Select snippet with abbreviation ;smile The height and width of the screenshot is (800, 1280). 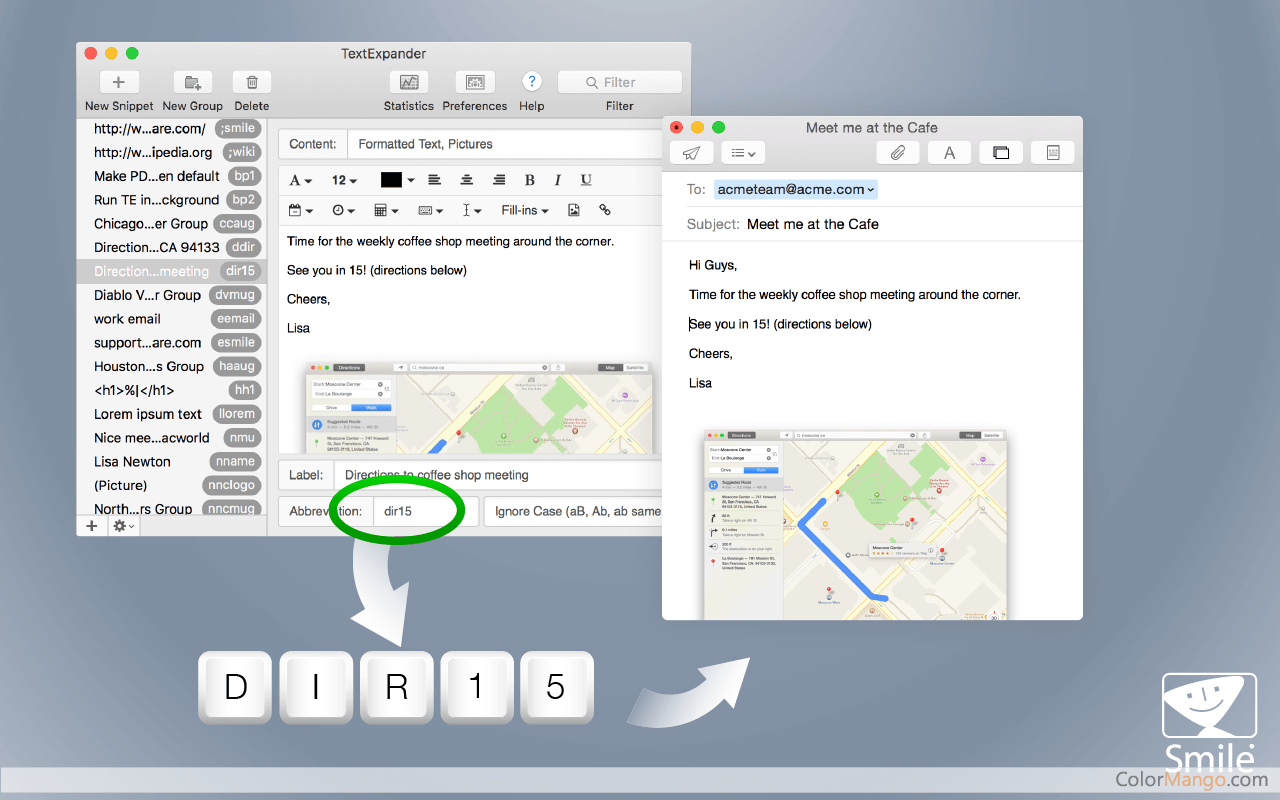(x=171, y=128)
